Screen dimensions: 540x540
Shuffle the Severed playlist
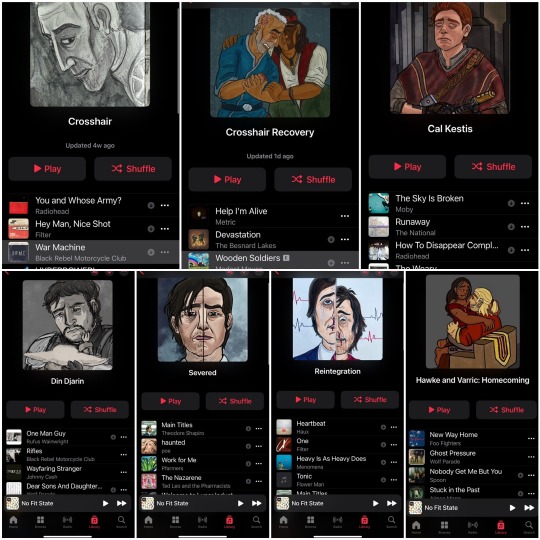pyautogui.click(x=235, y=401)
